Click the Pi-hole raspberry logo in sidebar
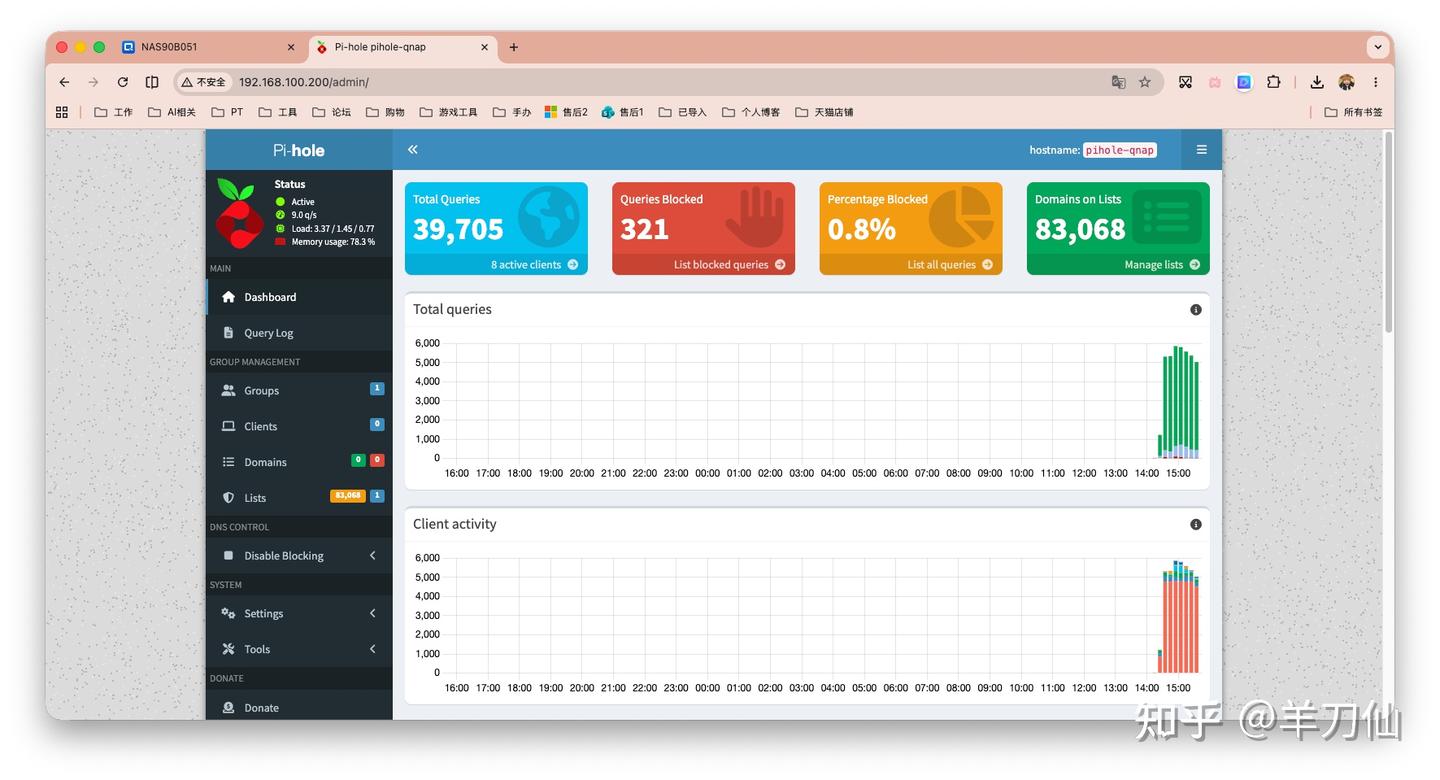Screen dimensions: 1440x780 [240, 213]
